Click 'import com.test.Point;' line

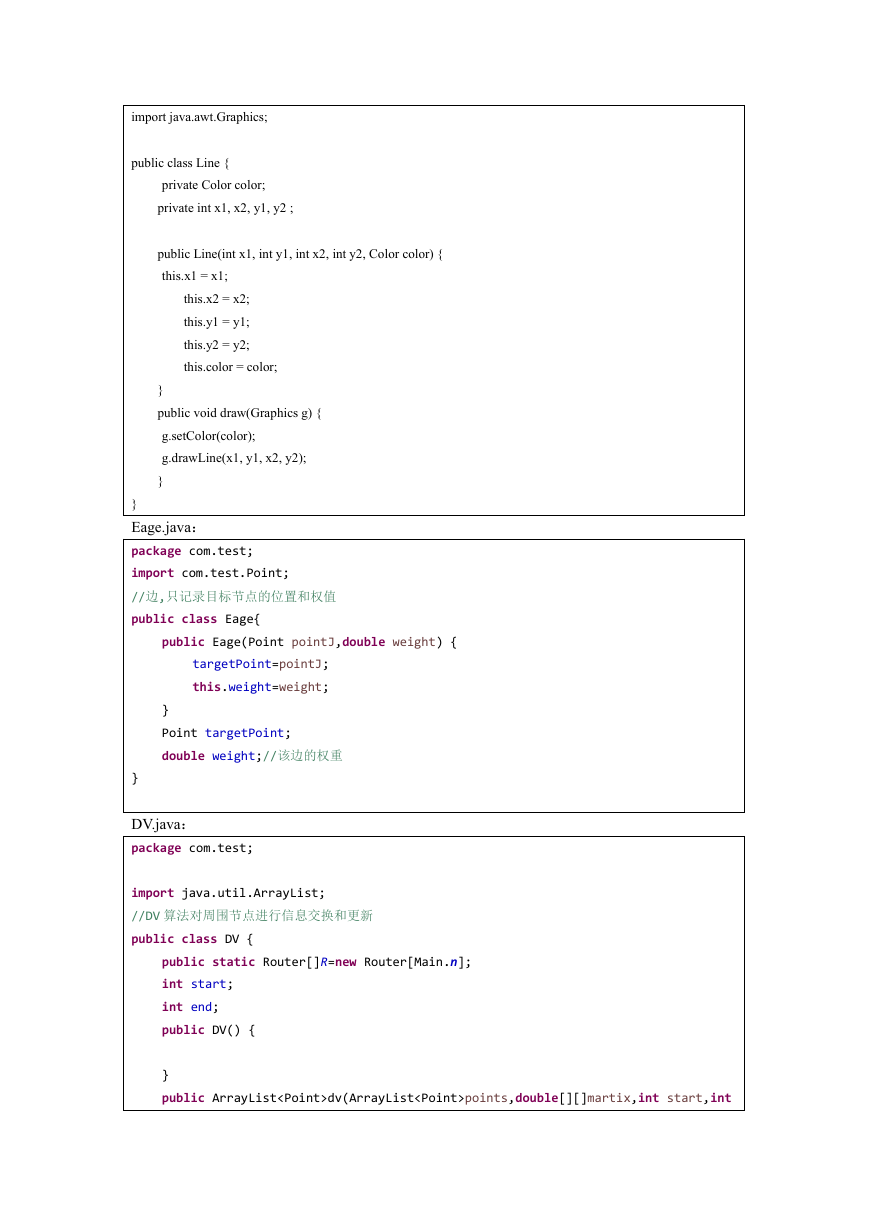point(210,573)
